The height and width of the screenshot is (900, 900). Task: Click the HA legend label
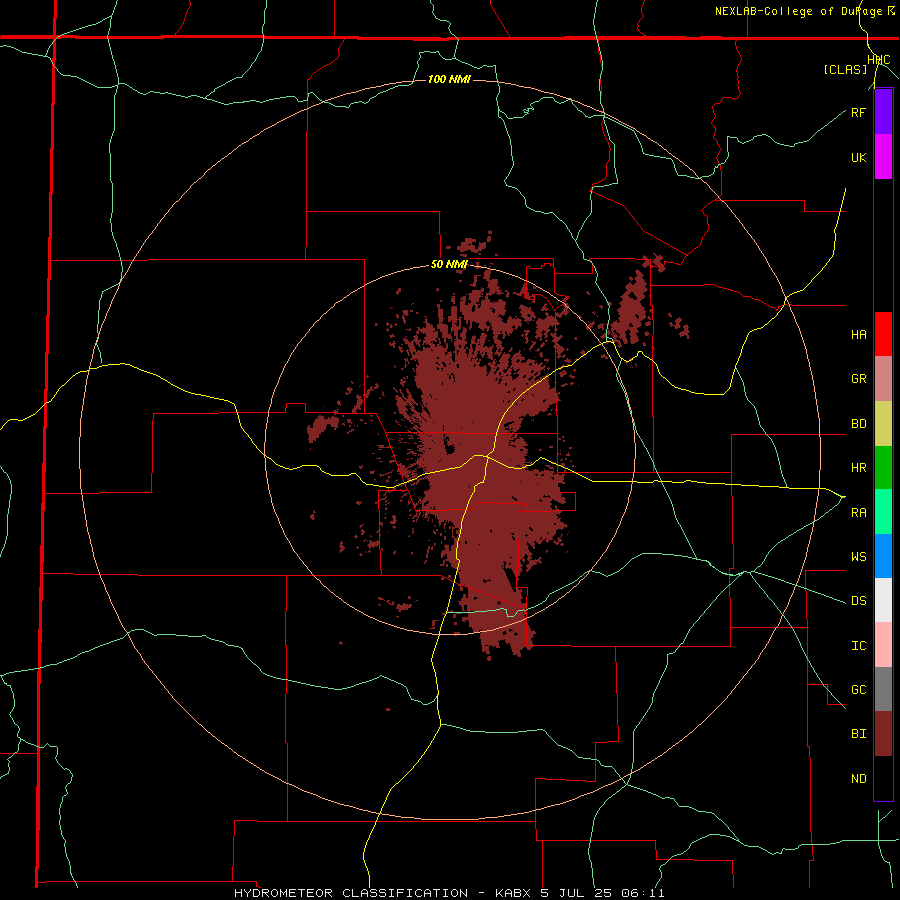coord(858,335)
